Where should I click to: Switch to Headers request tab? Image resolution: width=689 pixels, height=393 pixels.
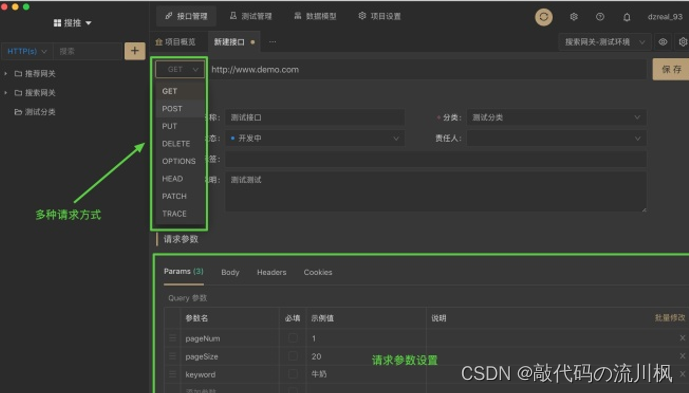272,273
